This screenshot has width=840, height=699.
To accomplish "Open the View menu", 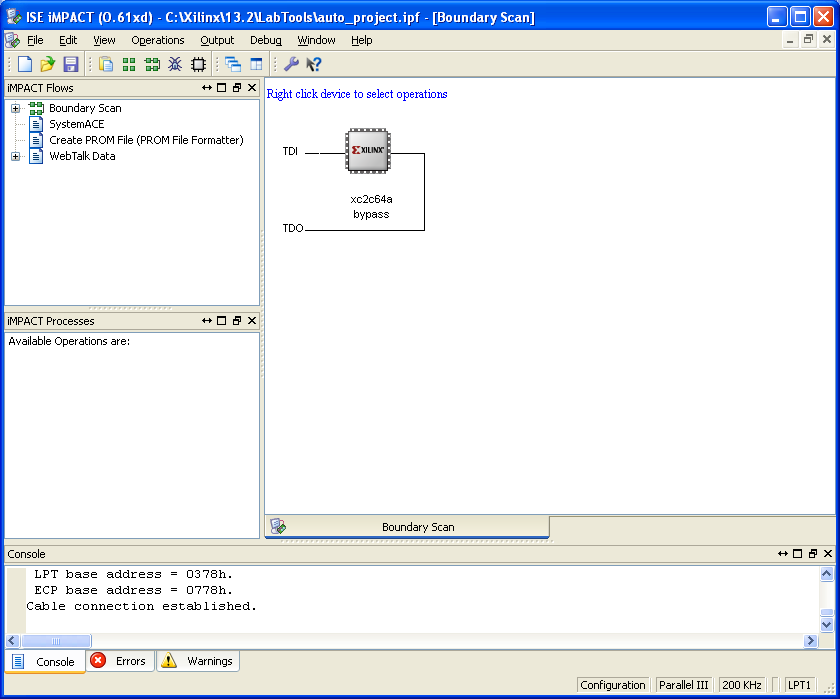I will [x=104, y=40].
